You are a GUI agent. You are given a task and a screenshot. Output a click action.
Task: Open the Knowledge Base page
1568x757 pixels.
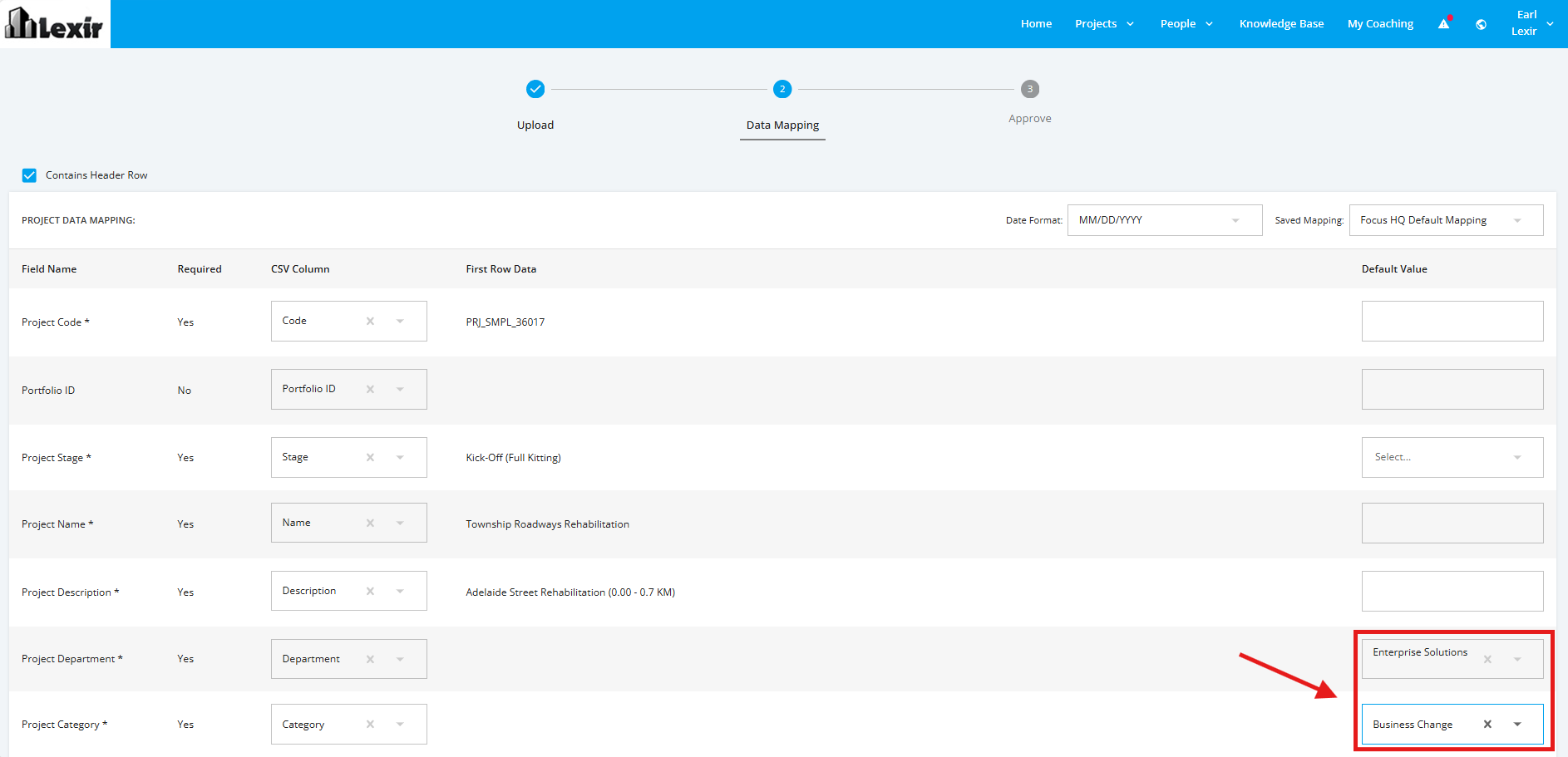click(1281, 23)
